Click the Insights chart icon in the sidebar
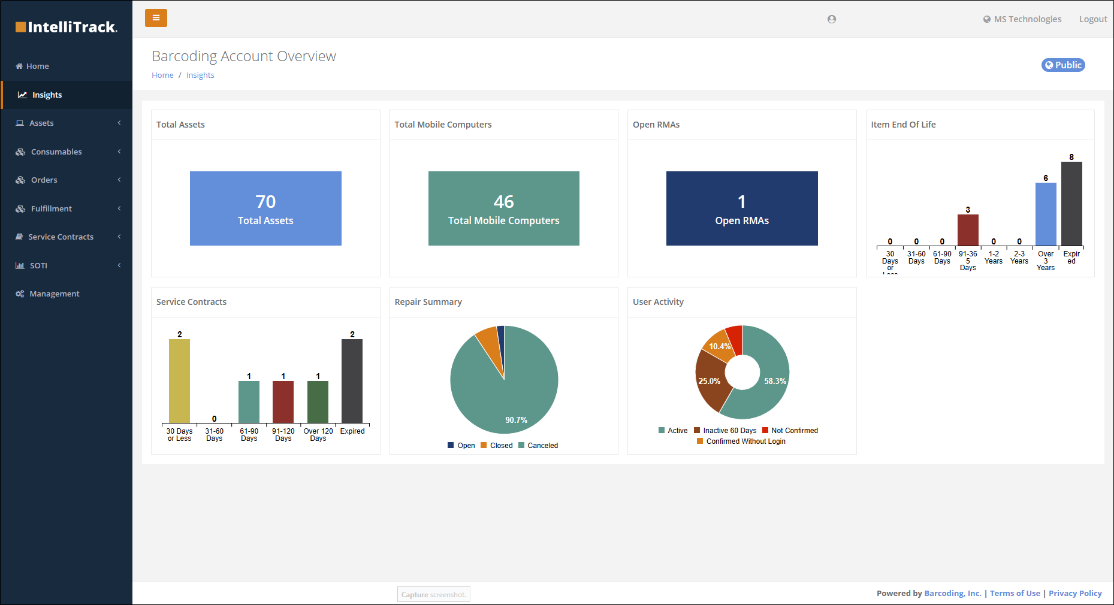Viewport: 1114px width, 605px height. click(x=22, y=94)
